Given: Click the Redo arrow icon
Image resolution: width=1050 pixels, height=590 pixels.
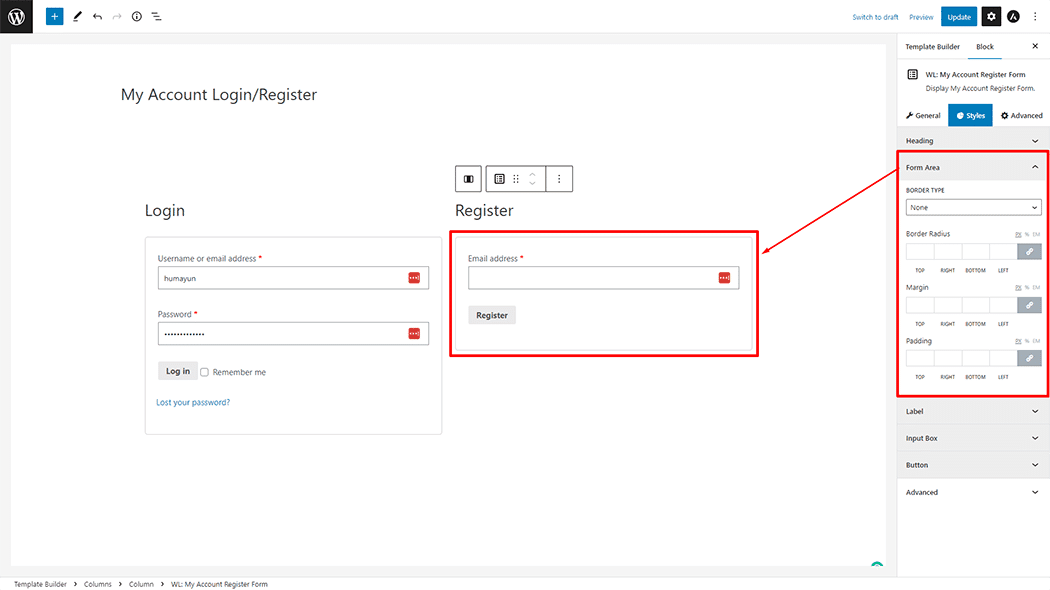Looking at the screenshot, I should [116, 16].
